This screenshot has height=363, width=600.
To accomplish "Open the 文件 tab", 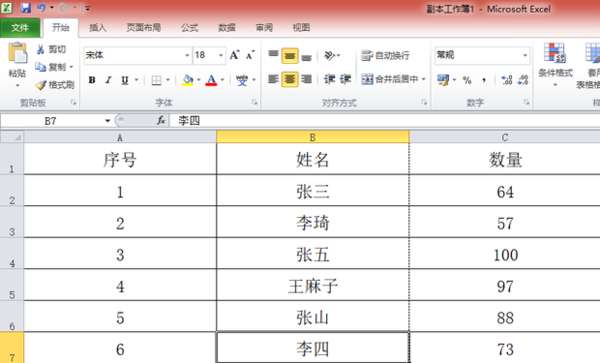I will (20, 28).
